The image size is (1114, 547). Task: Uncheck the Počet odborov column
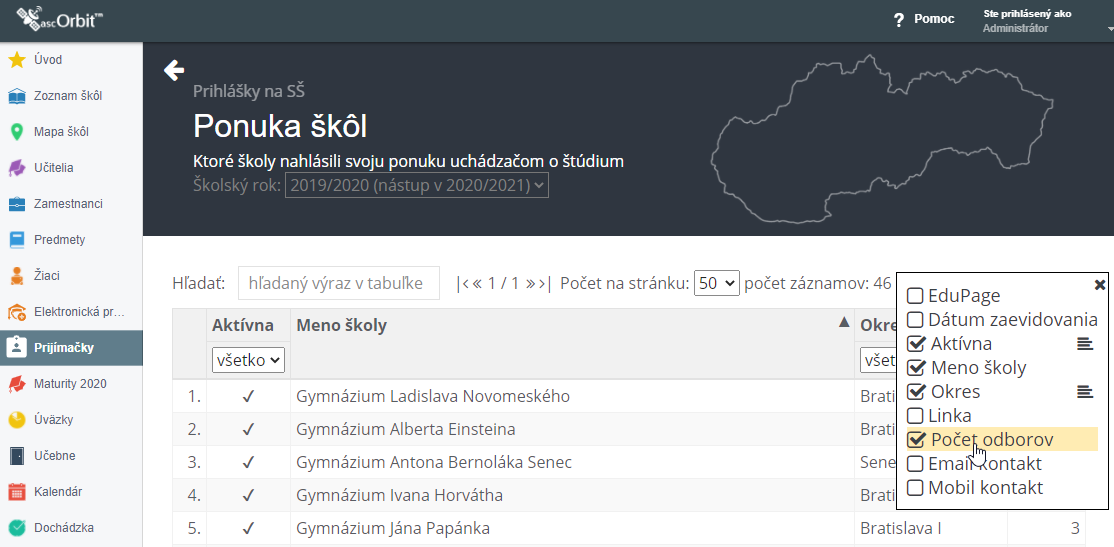click(915, 440)
